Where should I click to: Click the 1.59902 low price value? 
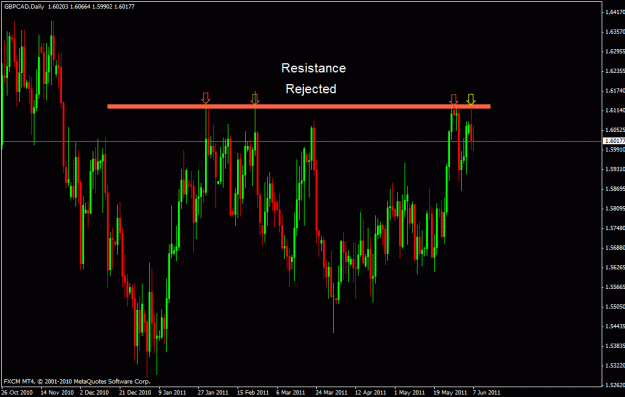pos(102,7)
